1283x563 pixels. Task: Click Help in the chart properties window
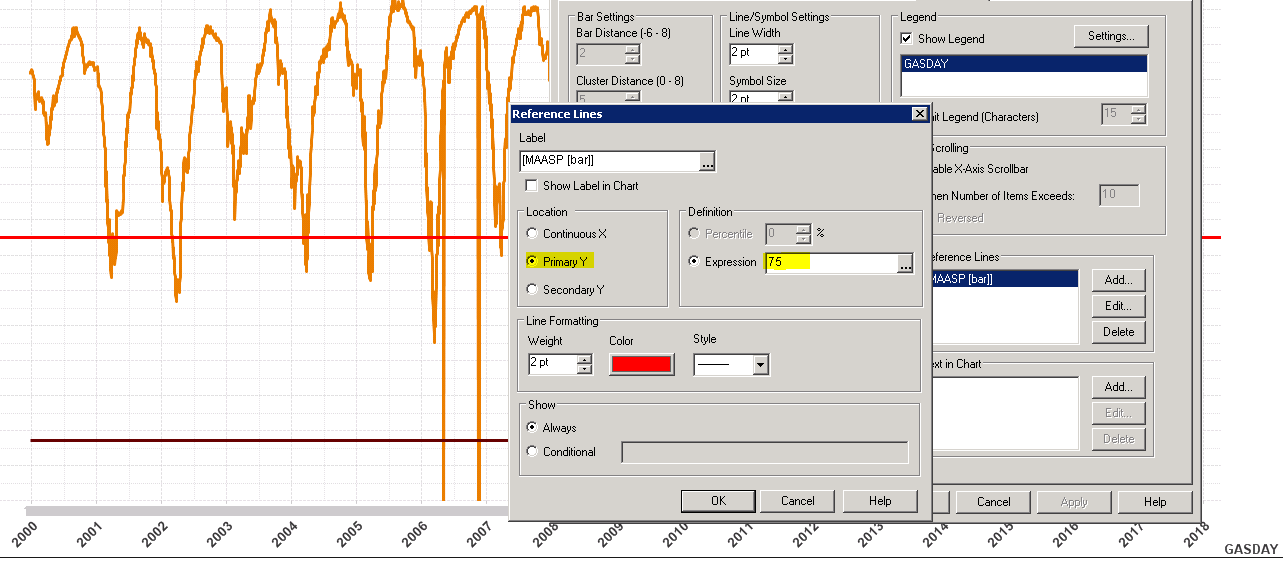tap(1155, 502)
